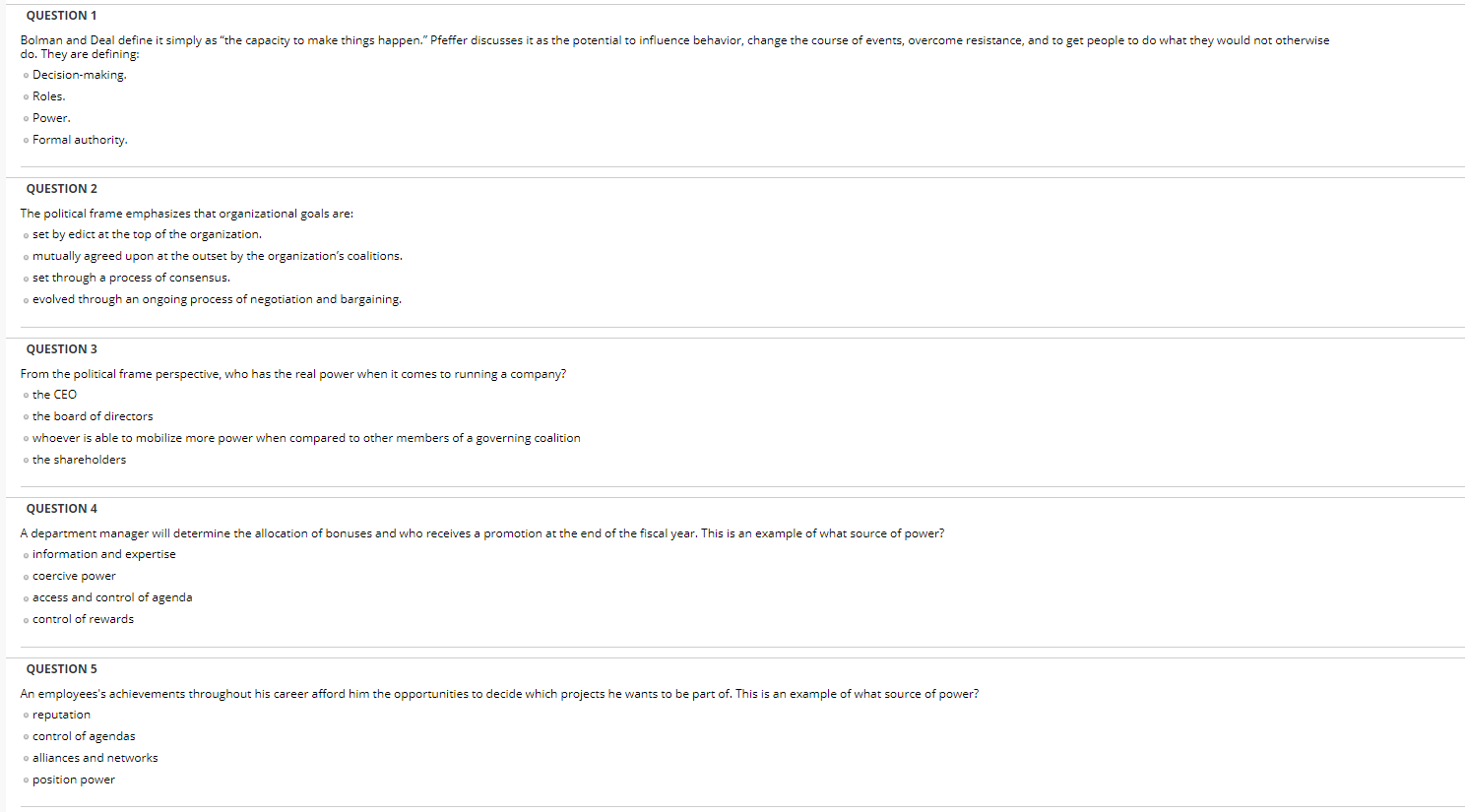The height and width of the screenshot is (812, 1465).
Task: Select "control of rewards" answer
Action: click(25, 619)
